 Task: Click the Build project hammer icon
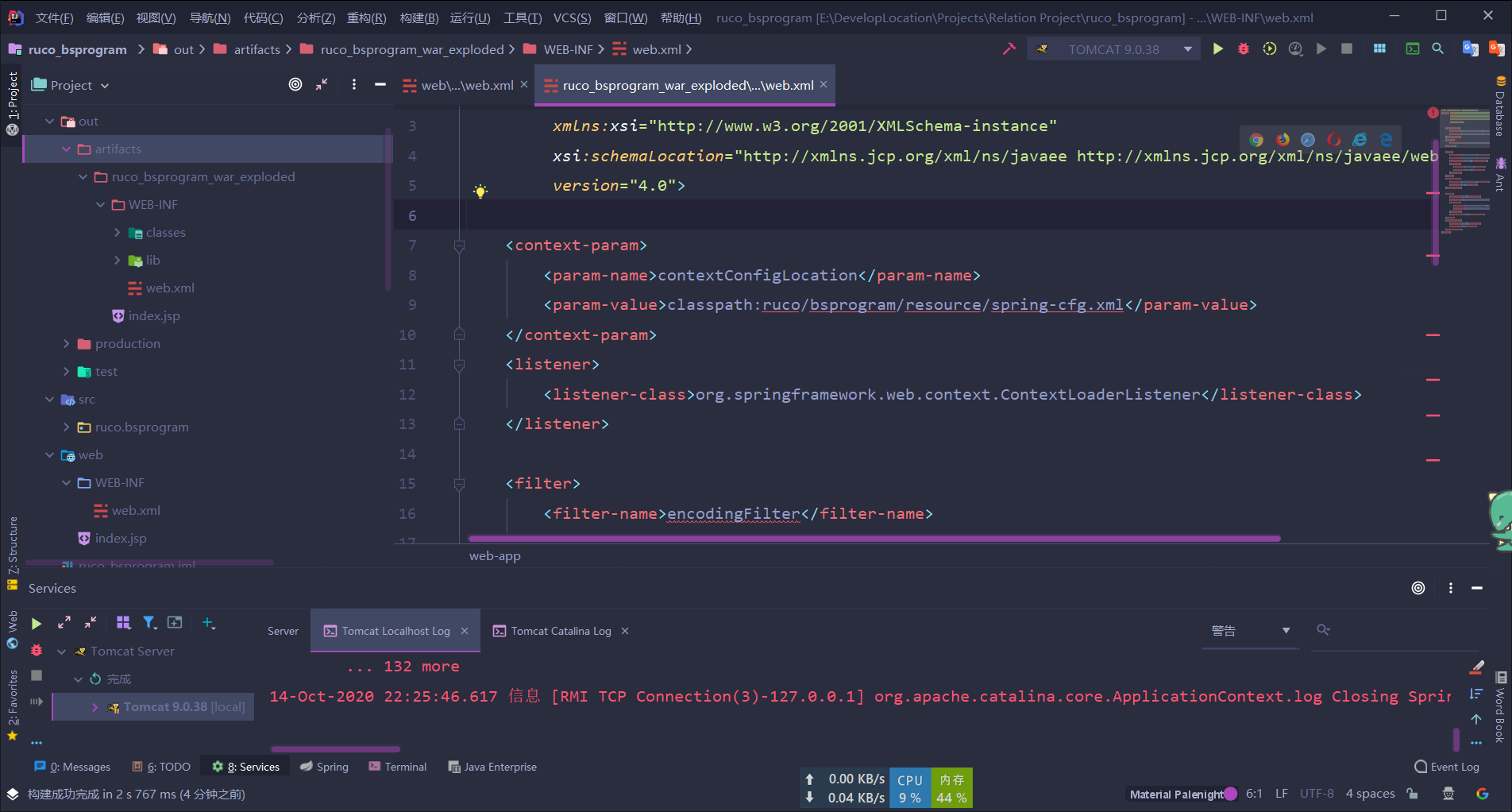[x=1009, y=49]
